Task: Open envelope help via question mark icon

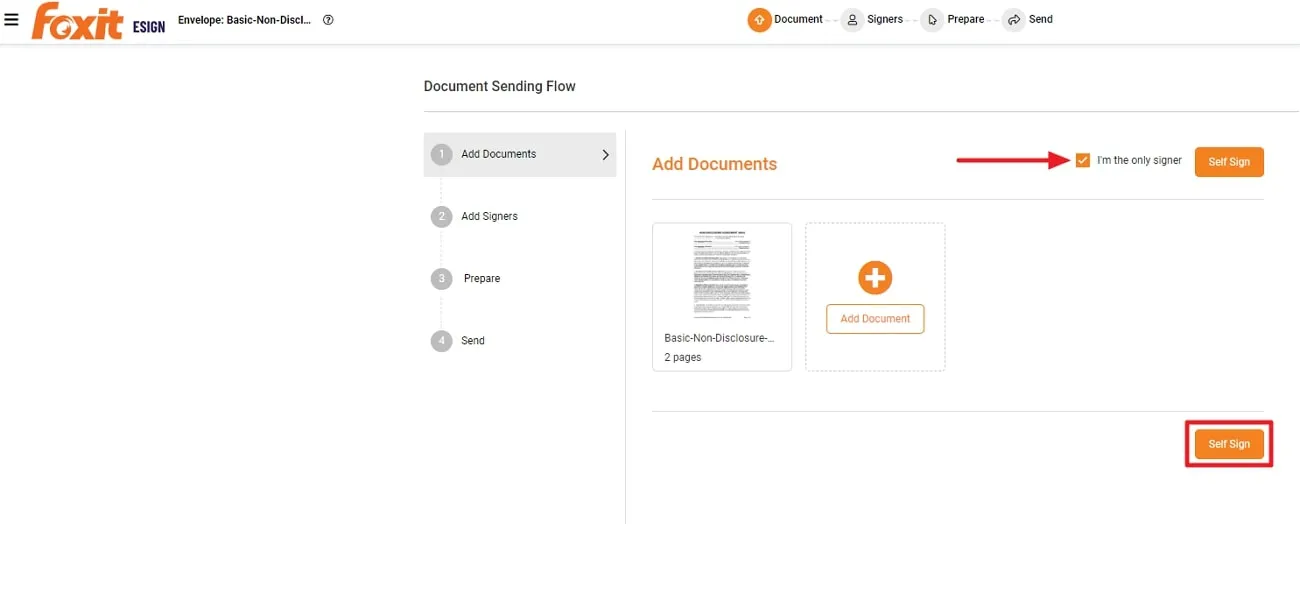Action: click(326, 19)
